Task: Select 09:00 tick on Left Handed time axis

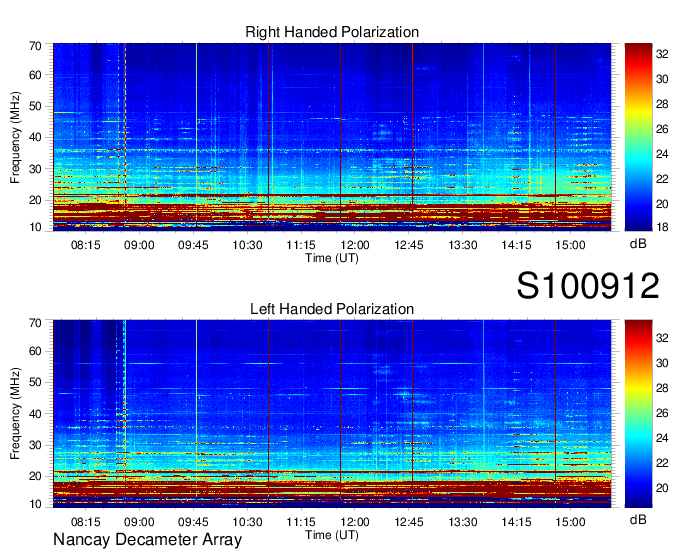Action: [139, 522]
